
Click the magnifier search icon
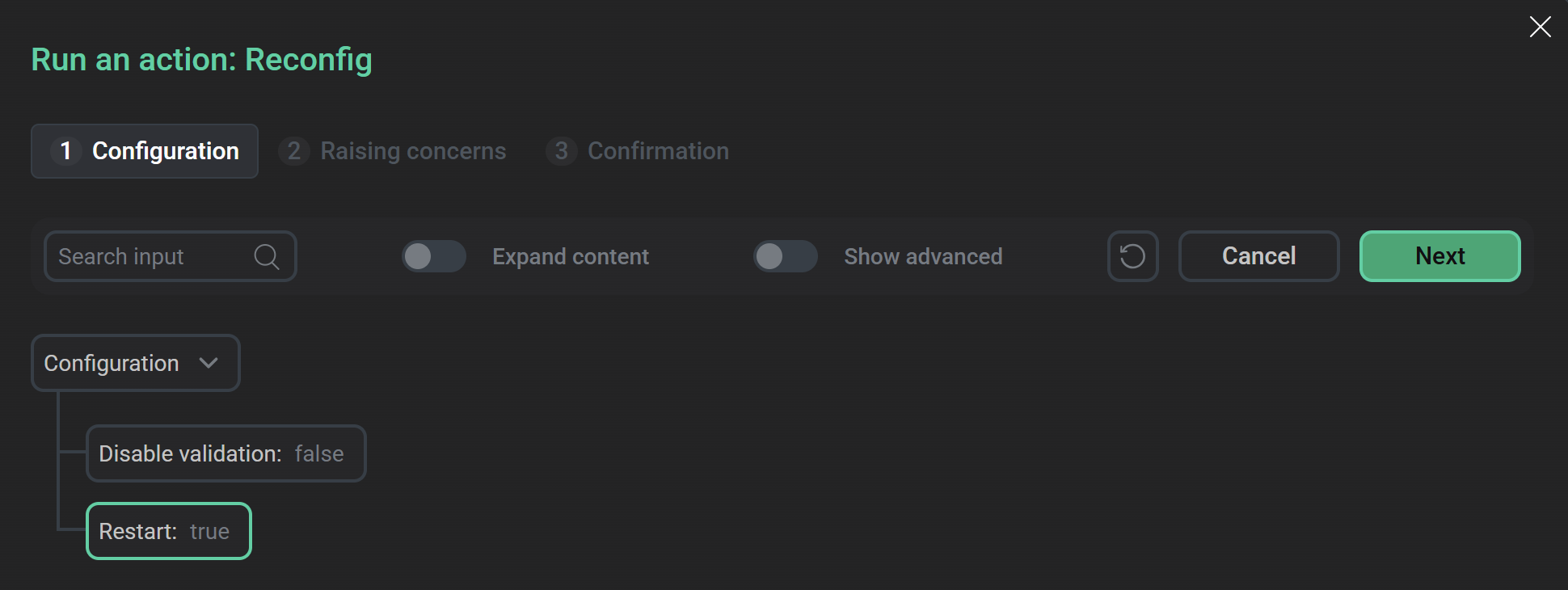point(267,256)
